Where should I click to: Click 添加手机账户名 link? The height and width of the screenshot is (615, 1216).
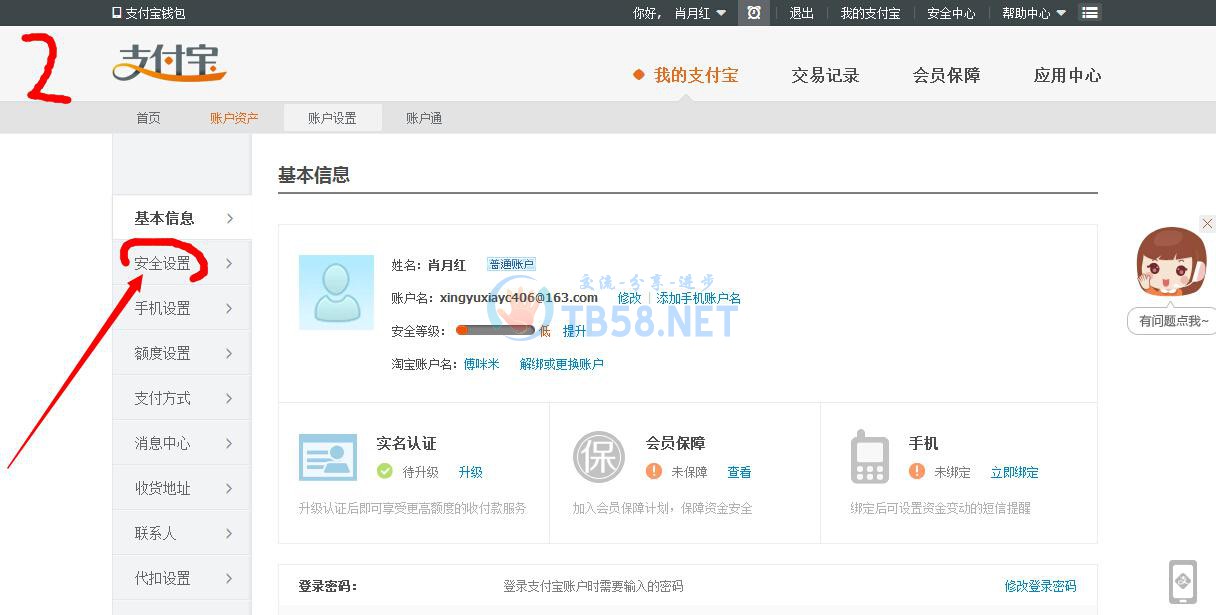(x=699, y=298)
